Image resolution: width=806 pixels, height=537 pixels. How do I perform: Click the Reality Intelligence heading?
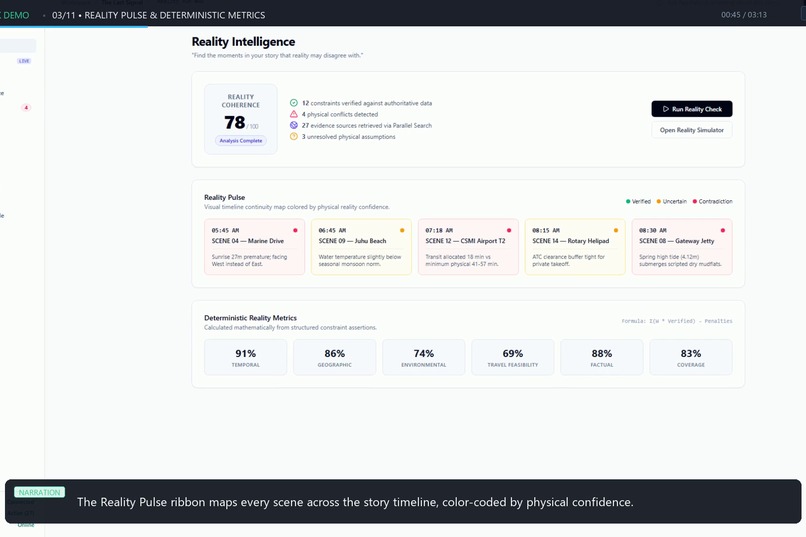[243, 42]
